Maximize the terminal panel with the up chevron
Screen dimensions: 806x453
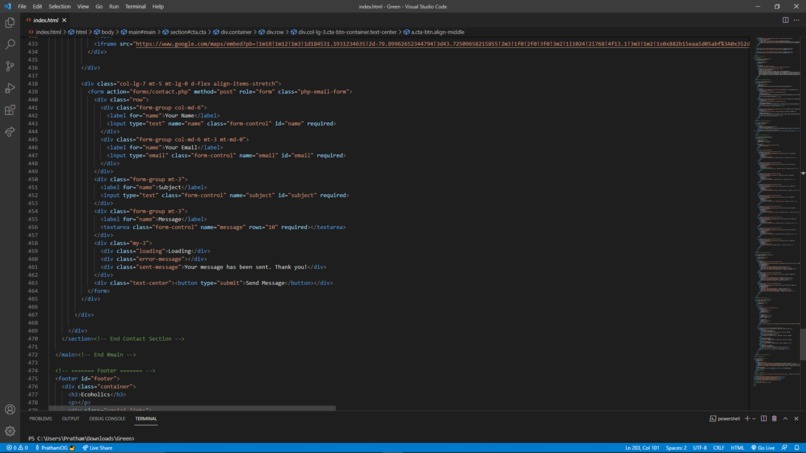(785, 419)
